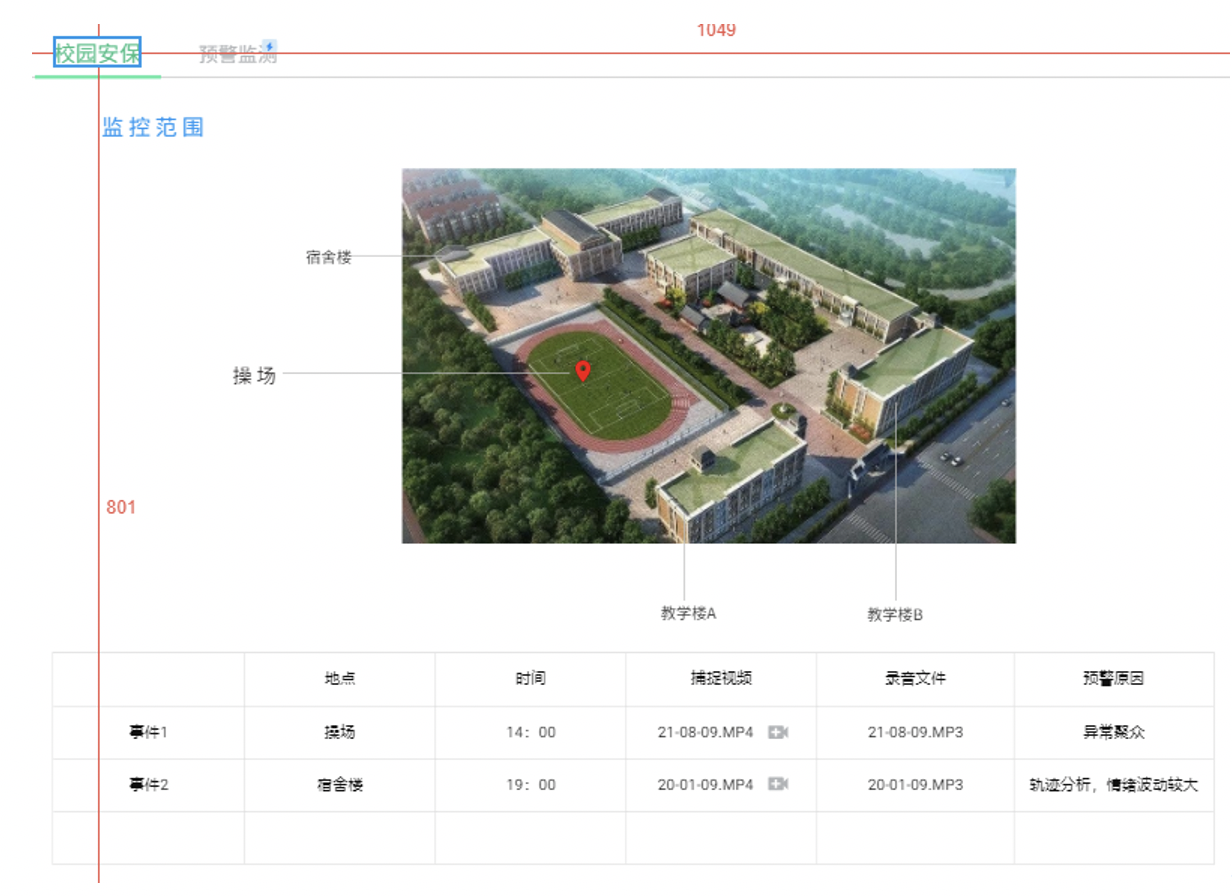This screenshot has width=1232, height=896.
Task: Open audio file 21-08-09.MP3
Action: pyautogui.click(x=915, y=732)
